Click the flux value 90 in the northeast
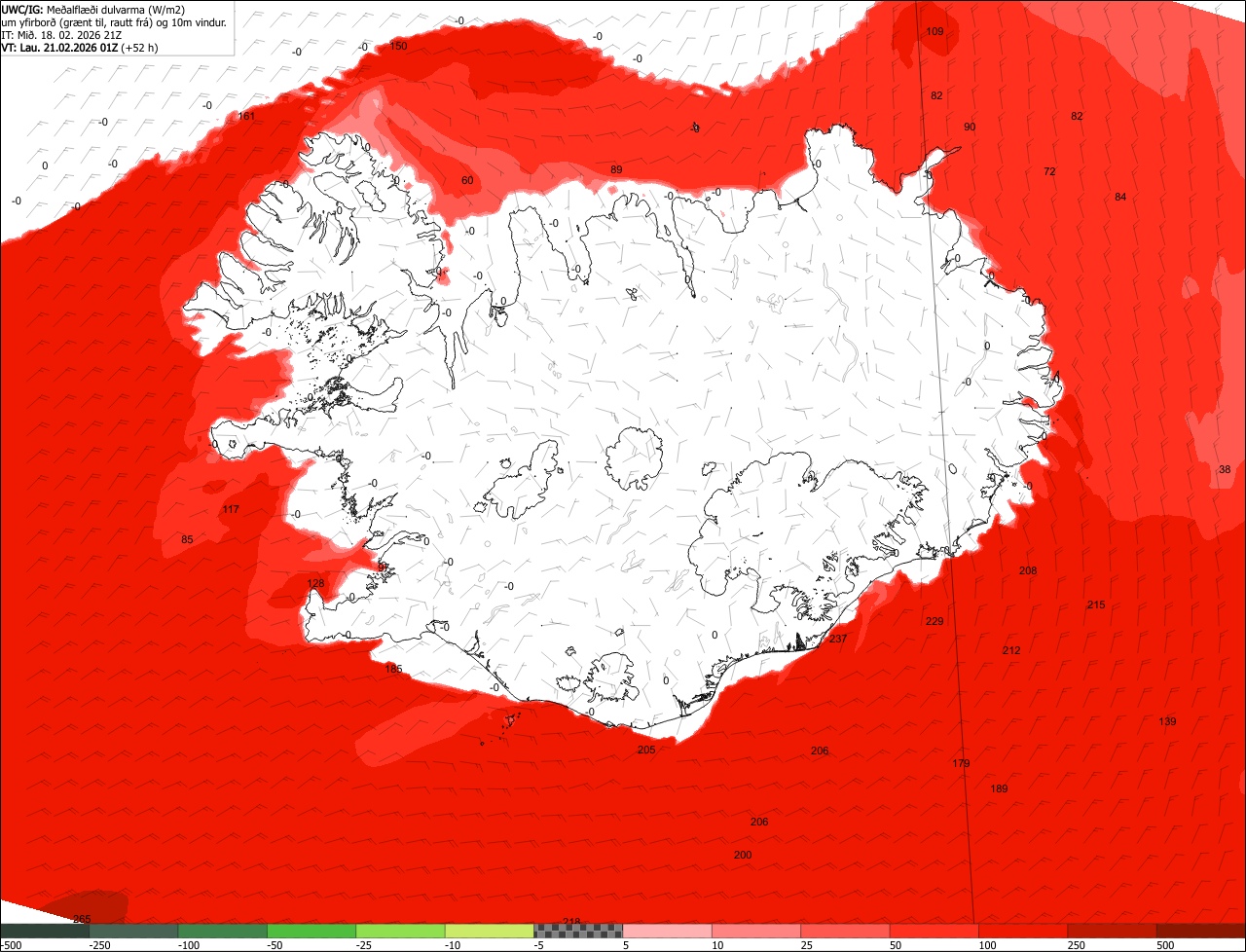Viewport: 1246px width, 952px height. [x=970, y=127]
